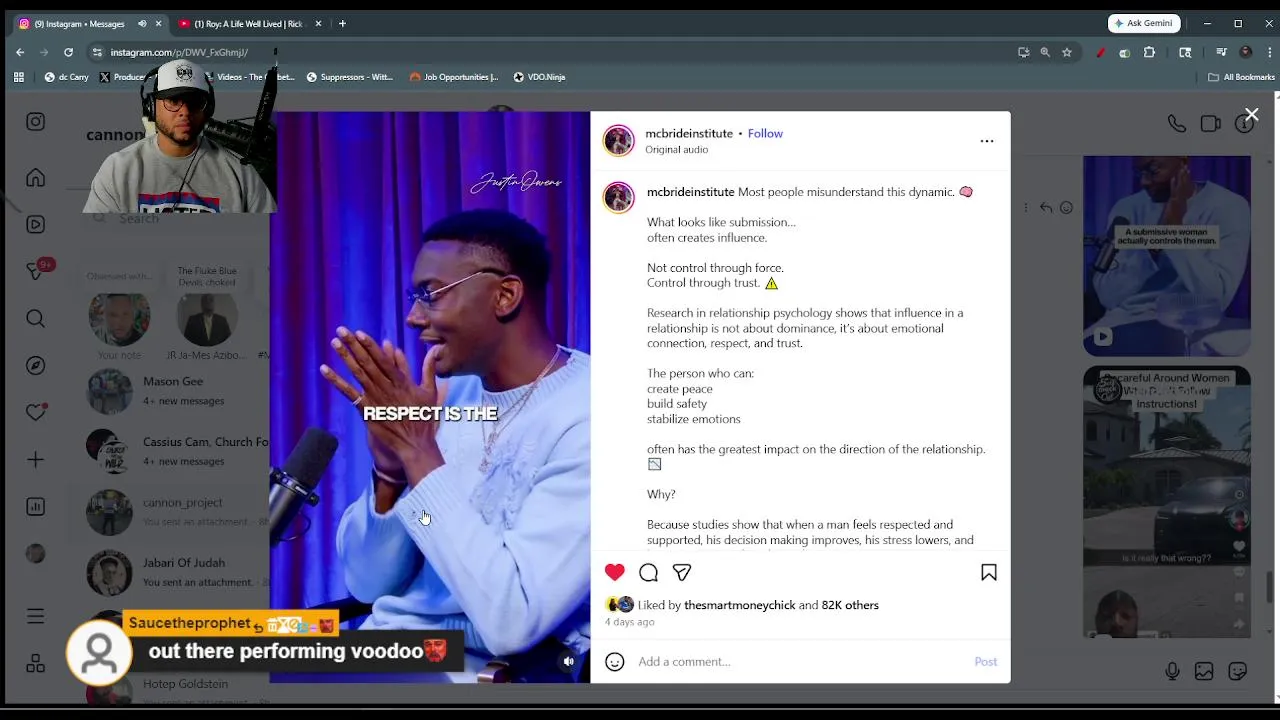Attach a photo with the image icon
Viewport: 1280px width, 720px height.
click(x=1204, y=671)
